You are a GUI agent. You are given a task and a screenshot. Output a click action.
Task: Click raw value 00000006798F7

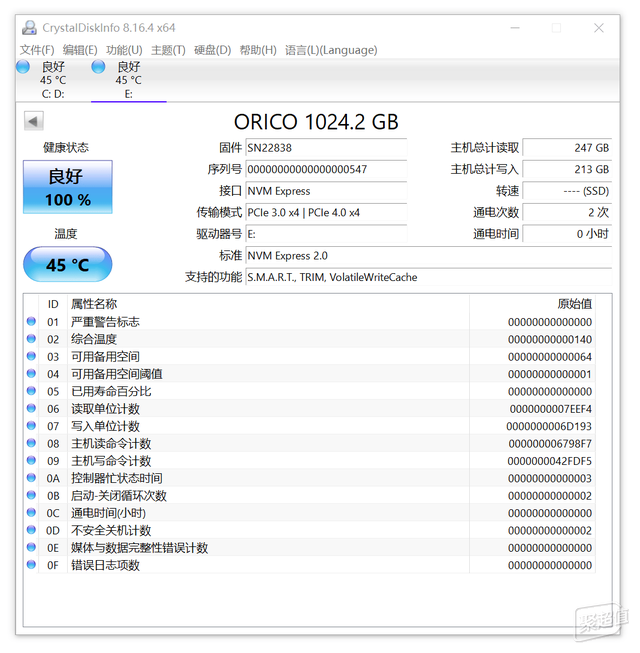(550, 444)
